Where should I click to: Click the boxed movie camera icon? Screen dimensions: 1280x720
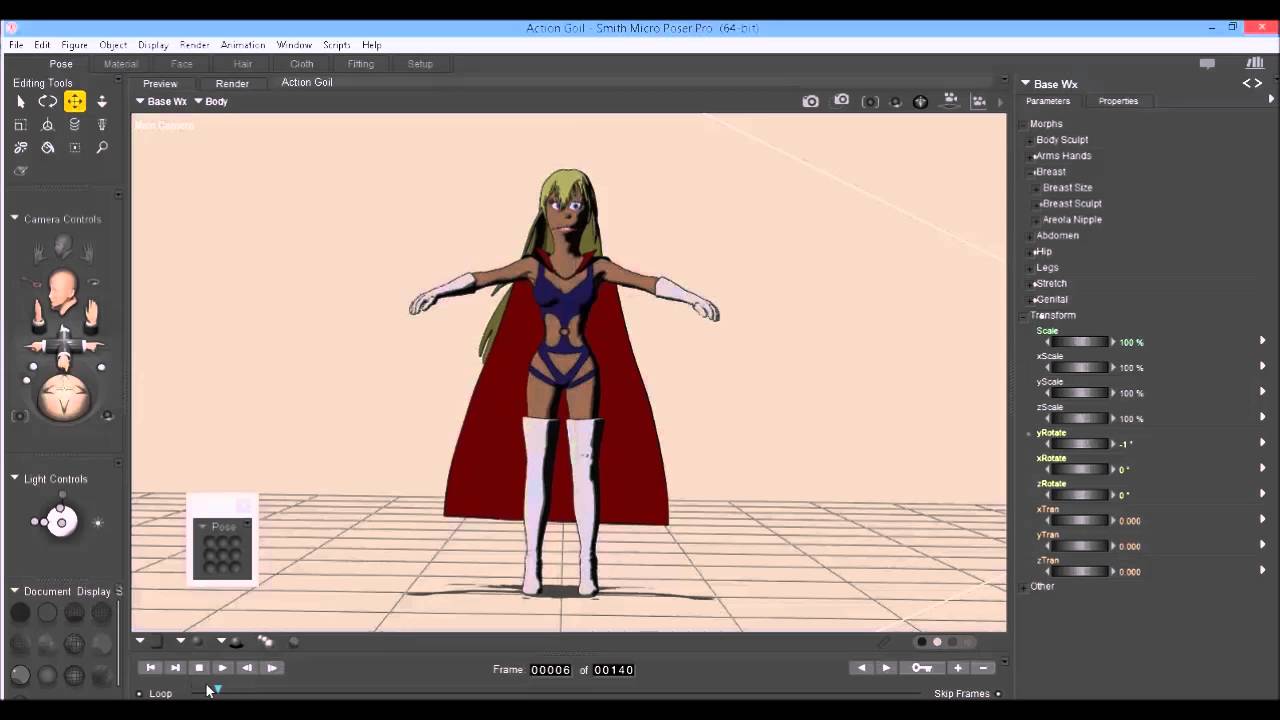tap(979, 101)
